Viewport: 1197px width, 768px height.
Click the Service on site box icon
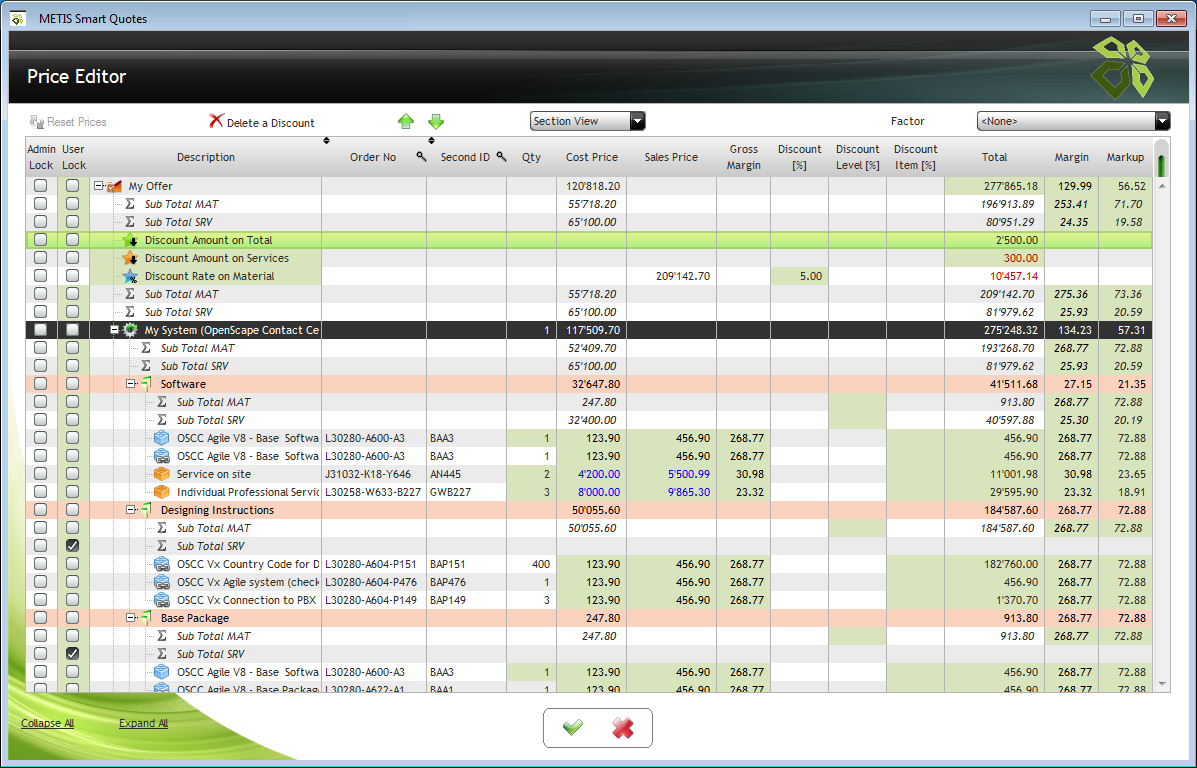click(162, 474)
